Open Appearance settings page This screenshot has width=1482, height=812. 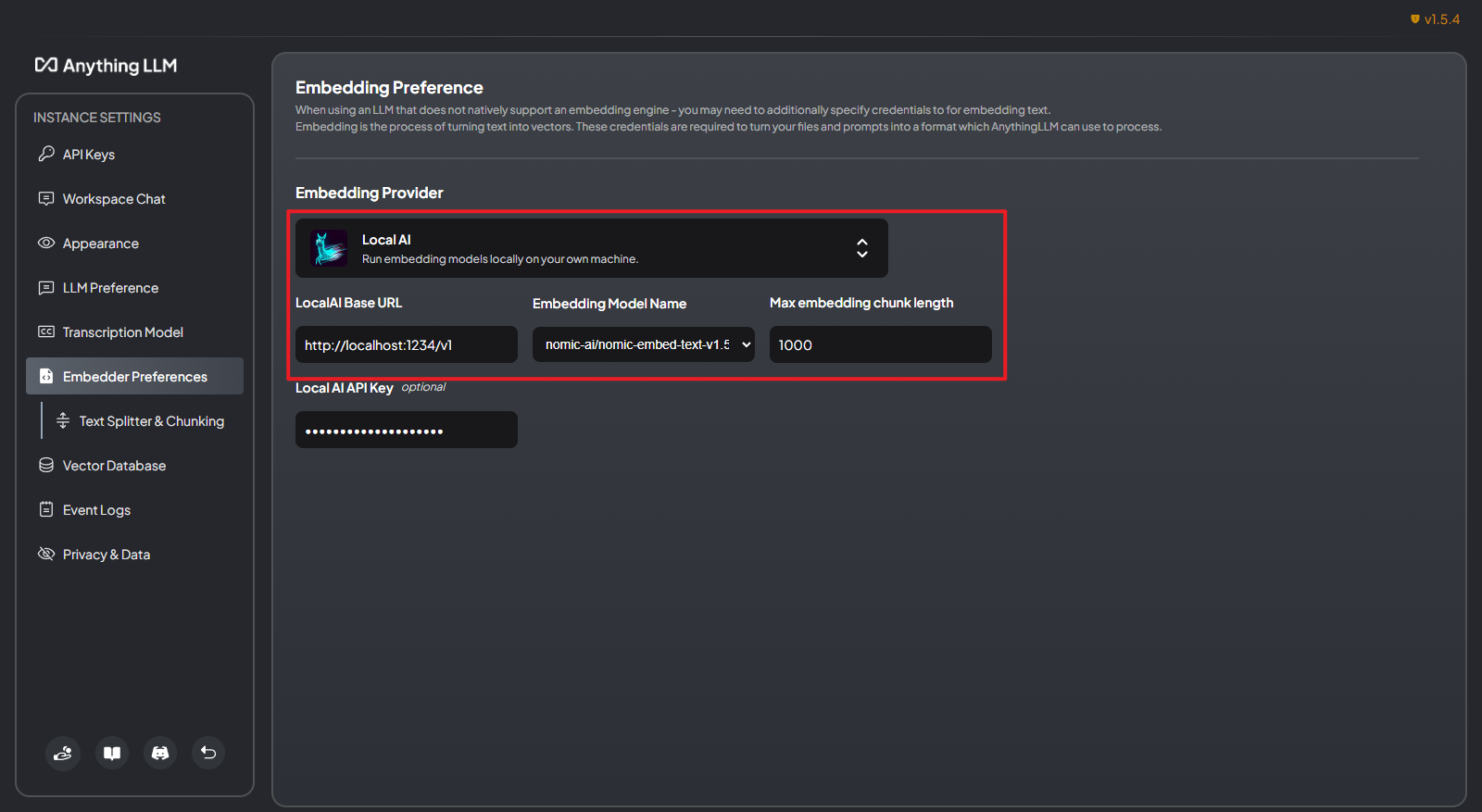click(x=134, y=243)
